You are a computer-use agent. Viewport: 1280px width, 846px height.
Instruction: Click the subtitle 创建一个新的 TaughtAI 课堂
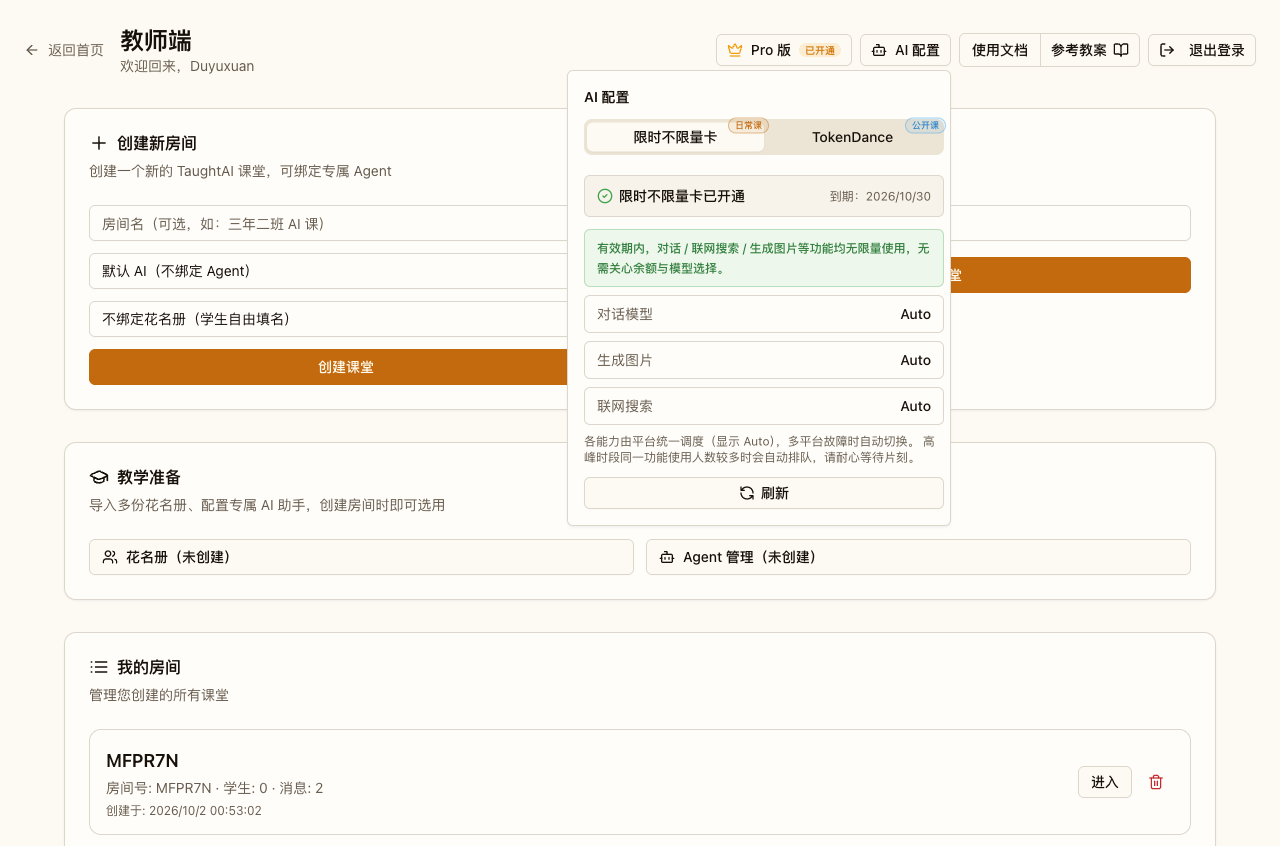click(240, 171)
